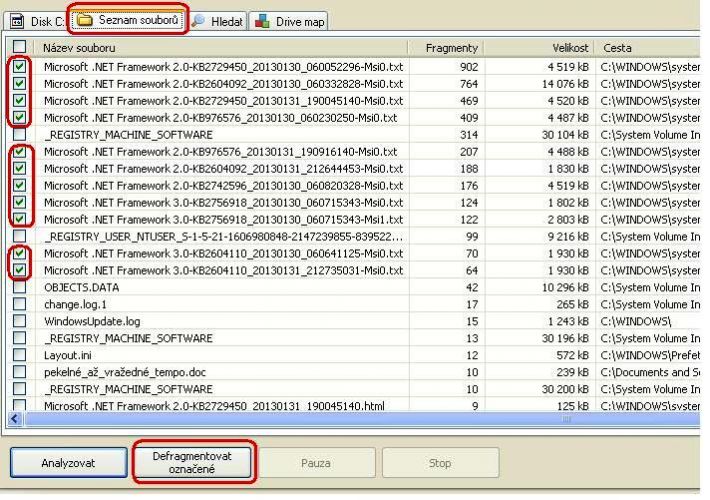Image resolution: width=710 pixels, height=500 pixels.
Task: Select the OBJECTS.DATA file name
Action: pos(82,288)
